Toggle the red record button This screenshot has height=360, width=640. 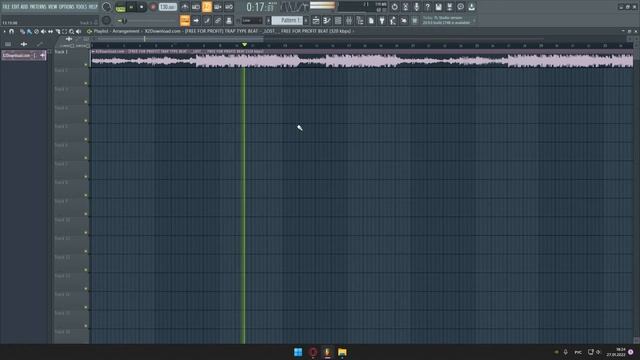[153, 7]
